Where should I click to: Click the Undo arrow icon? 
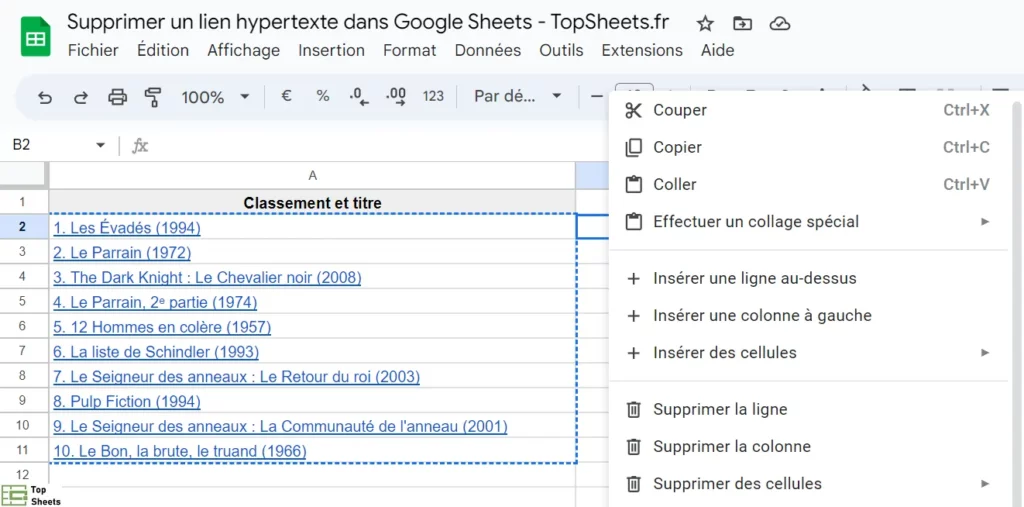tap(44, 97)
